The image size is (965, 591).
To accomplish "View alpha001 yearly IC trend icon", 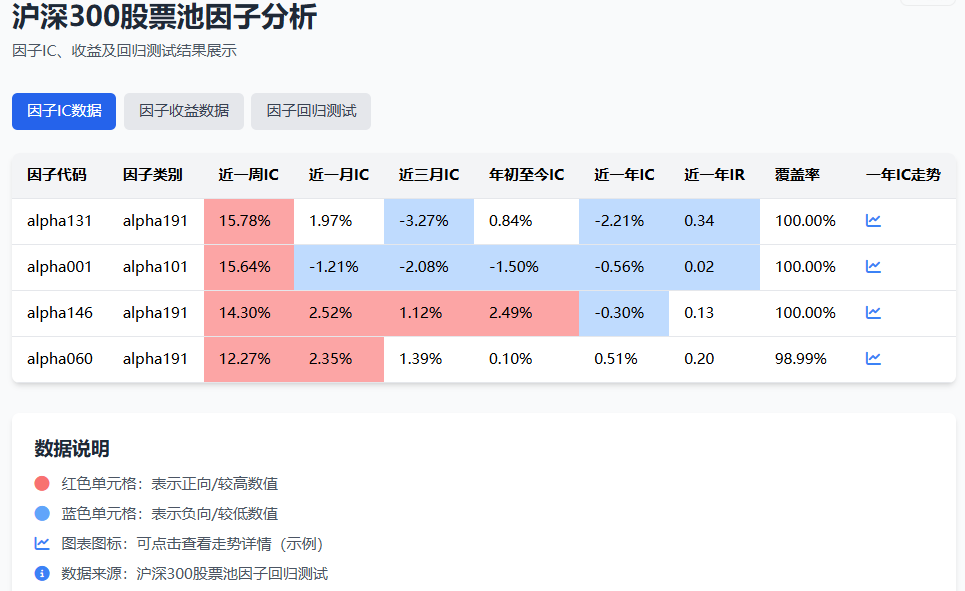I will (x=873, y=266).
